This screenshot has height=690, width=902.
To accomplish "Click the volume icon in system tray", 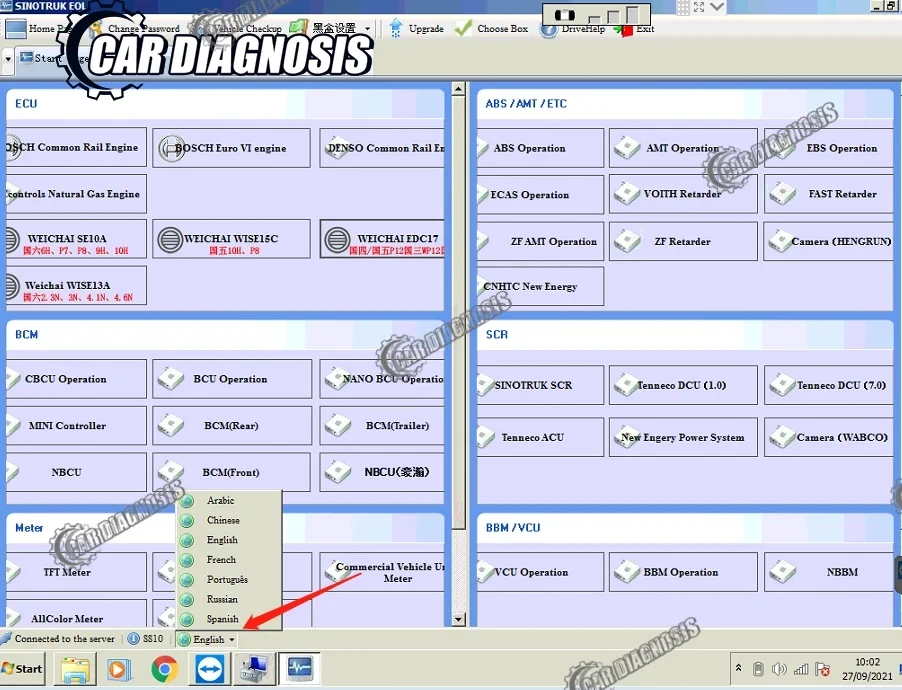I will pyautogui.click(x=779, y=669).
